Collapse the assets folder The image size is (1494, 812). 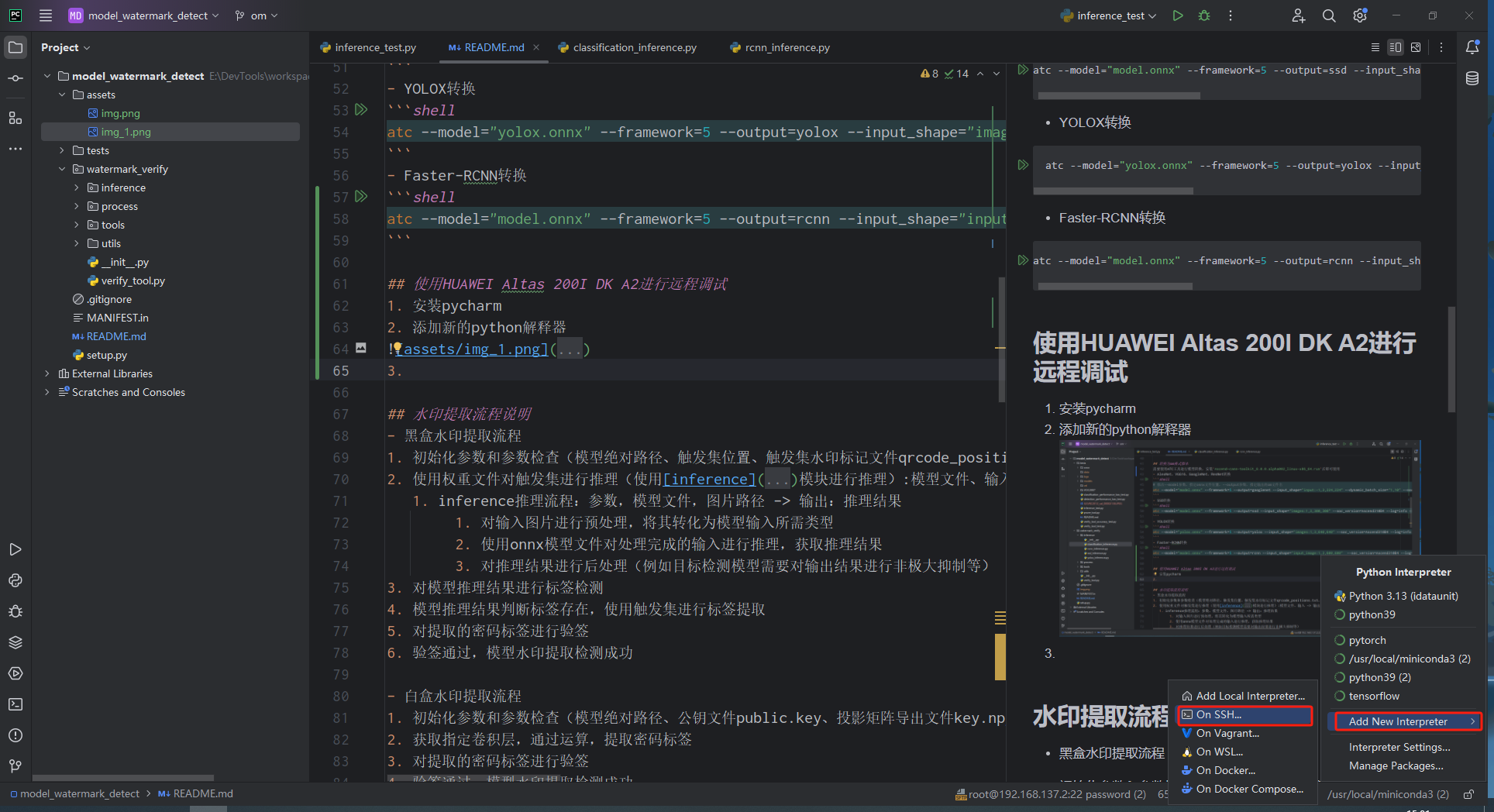(62, 95)
